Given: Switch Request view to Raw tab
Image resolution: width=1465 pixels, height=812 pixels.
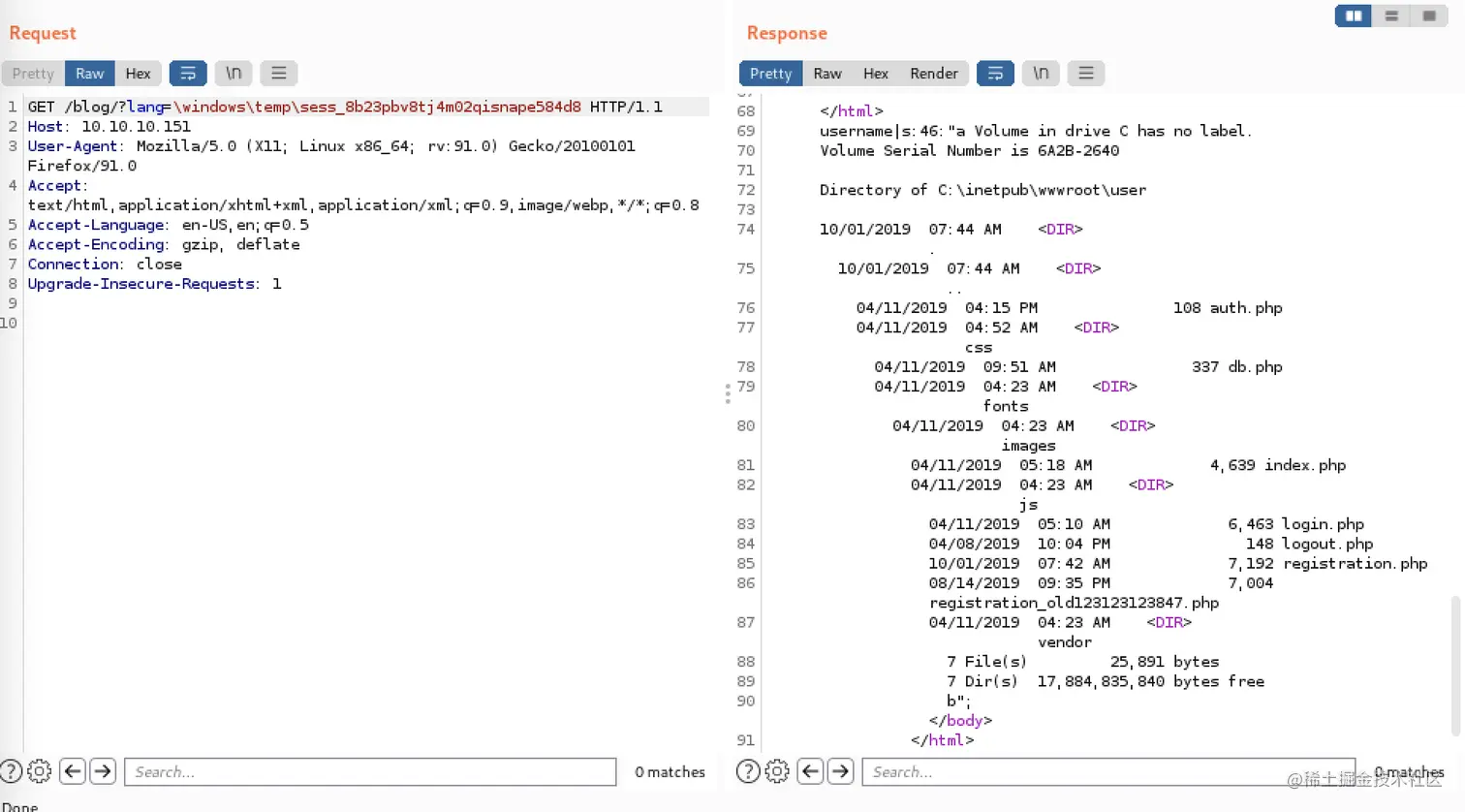Looking at the screenshot, I should tap(90, 74).
